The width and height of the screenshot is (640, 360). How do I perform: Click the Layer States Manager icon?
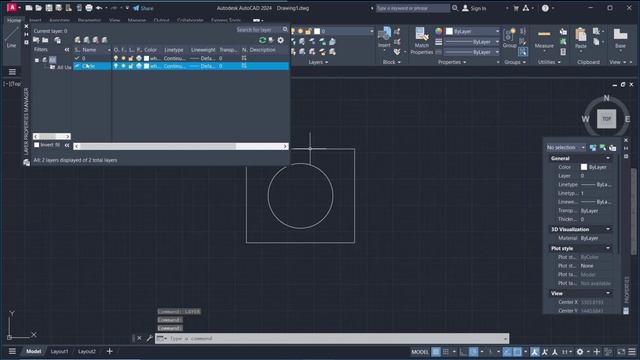pyautogui.click(x=58, y=40)
